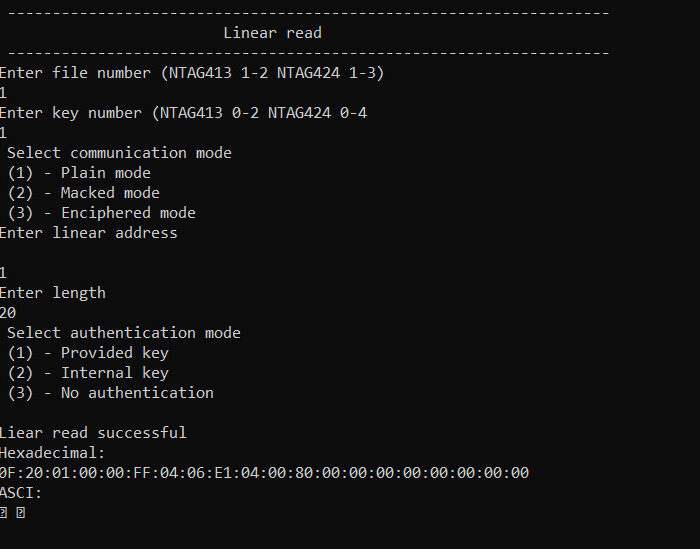The height and width of the screenshot is (549, 700).
Task: Select the '(1) - Provided key' line
Action: (x=88, y=353)
